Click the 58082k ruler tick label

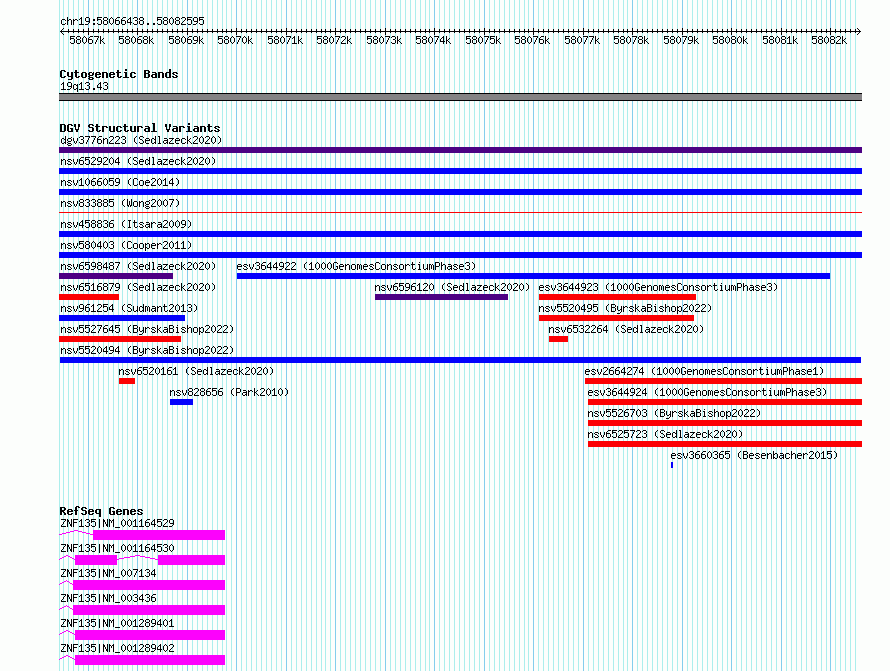[x=829, y=40]
